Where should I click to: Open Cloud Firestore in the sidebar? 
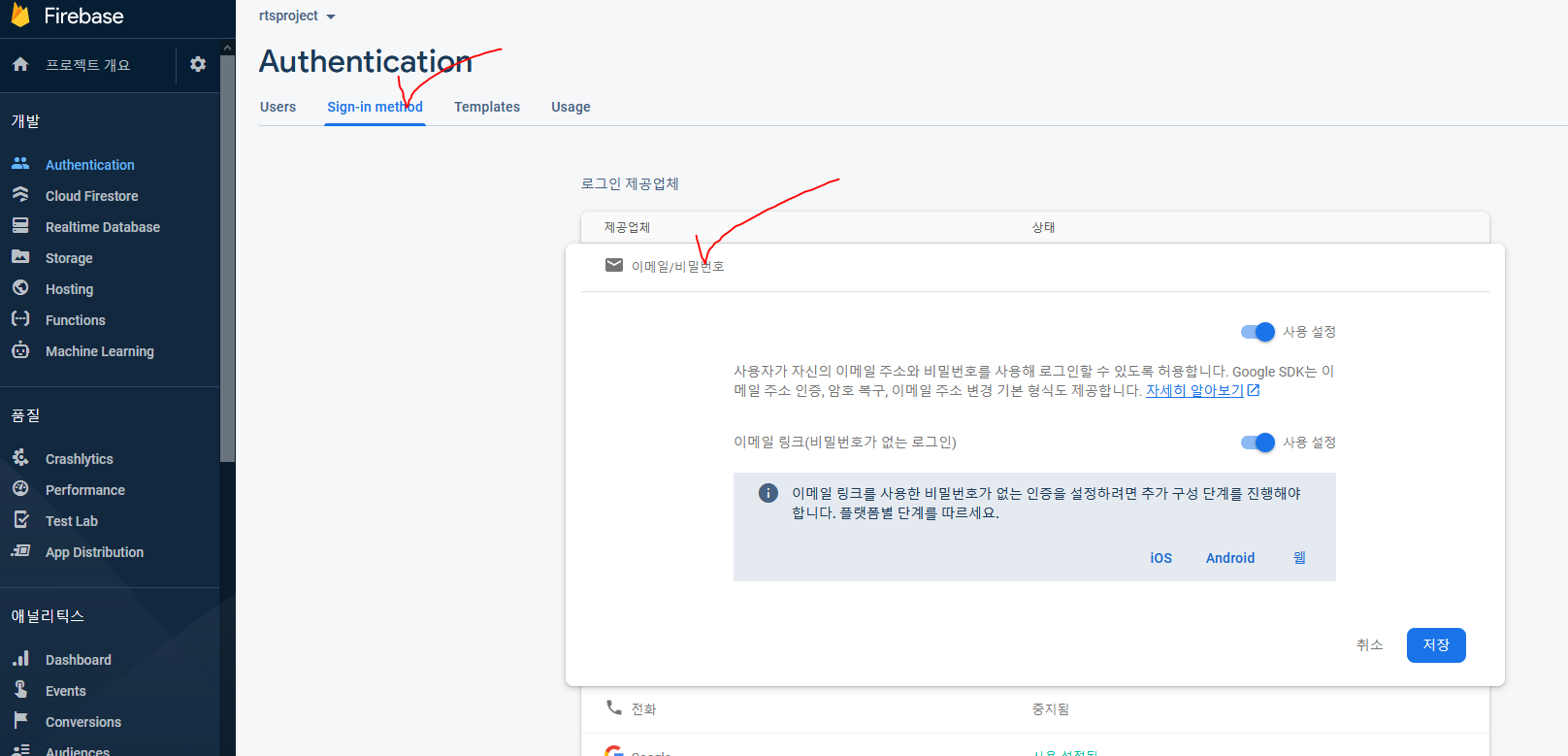coord(91,196)
